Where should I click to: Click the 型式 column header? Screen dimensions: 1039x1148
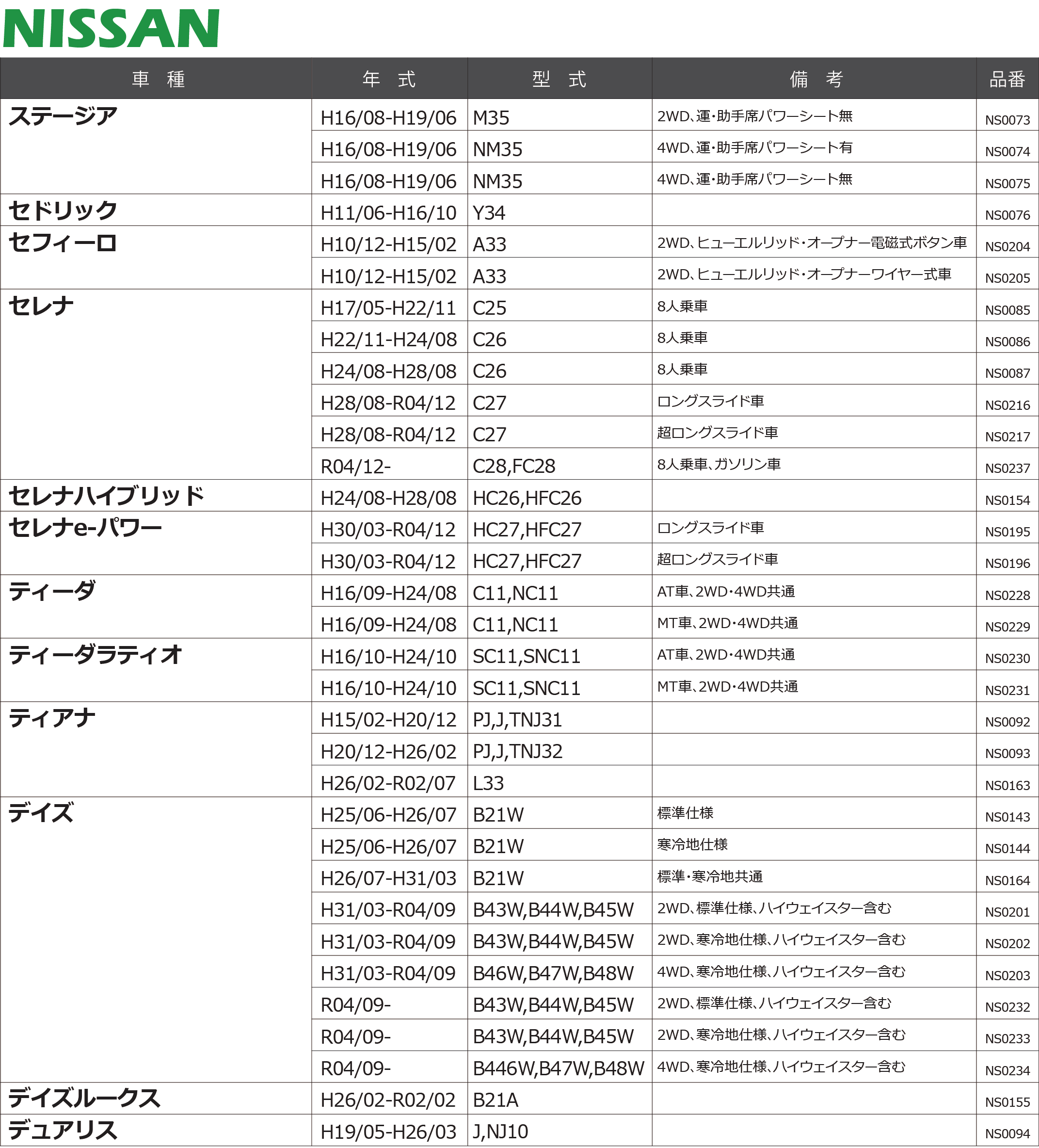coord(559,79)
